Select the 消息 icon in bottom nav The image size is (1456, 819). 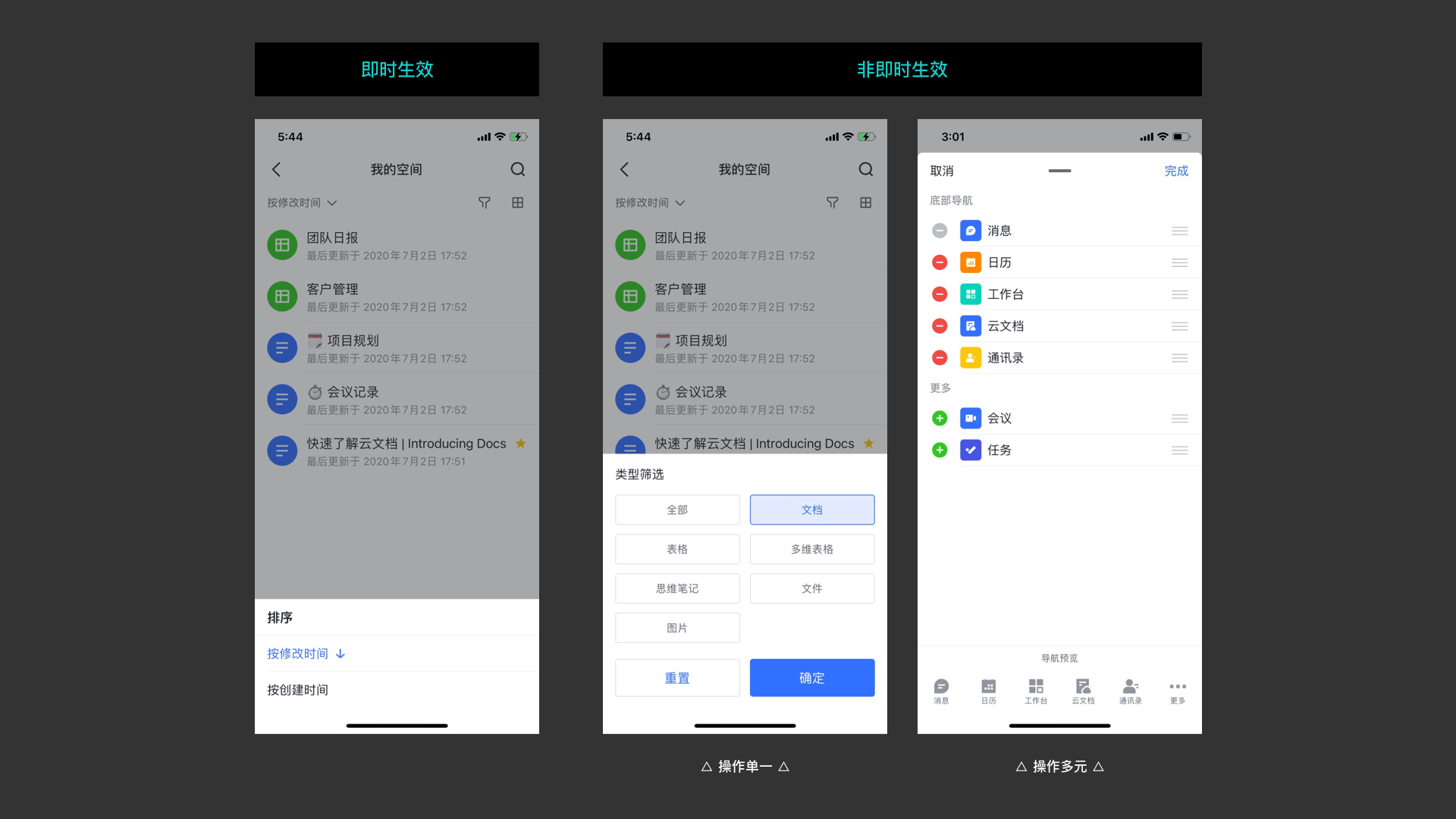[940, 687]
